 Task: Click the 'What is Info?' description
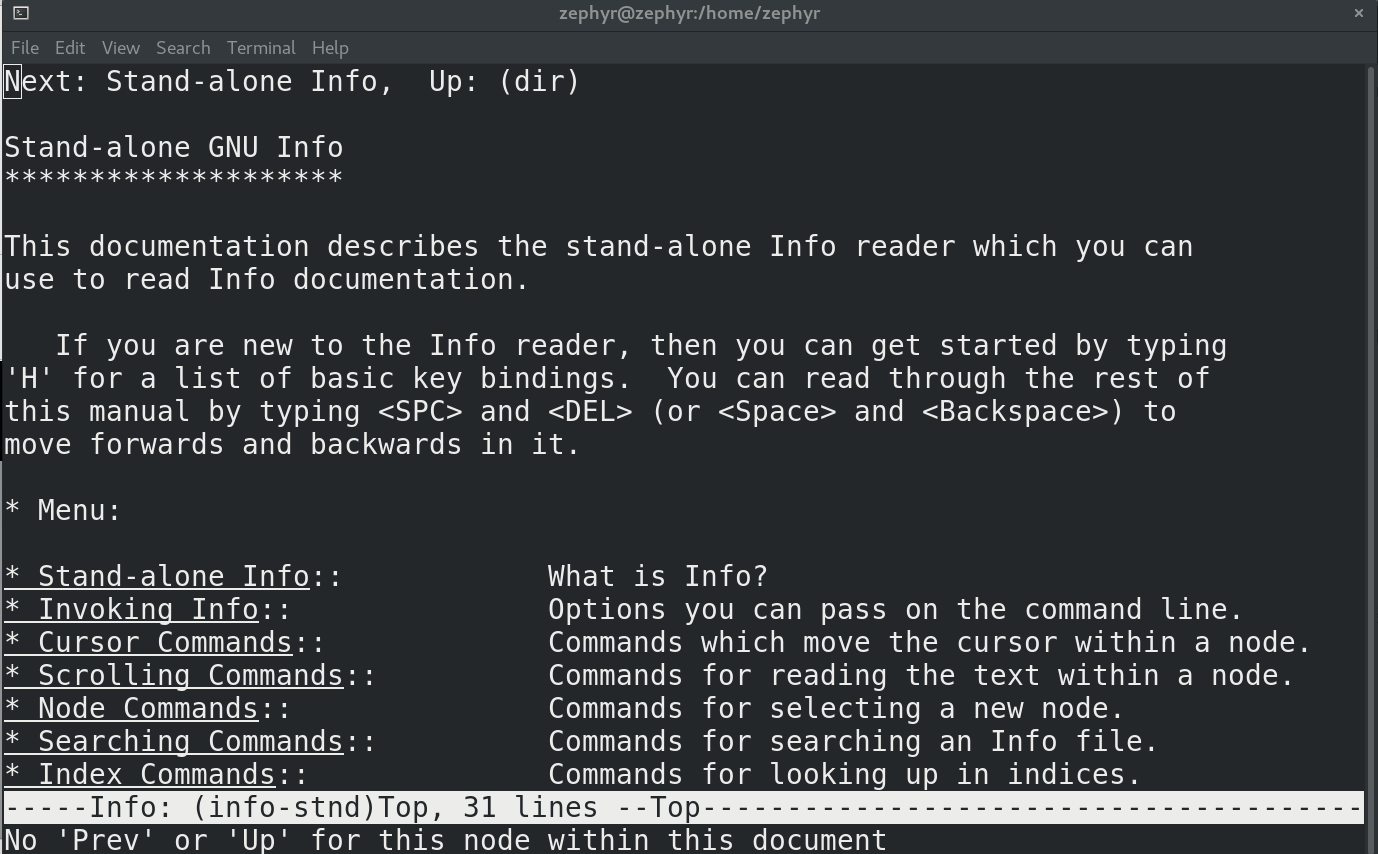658,577
